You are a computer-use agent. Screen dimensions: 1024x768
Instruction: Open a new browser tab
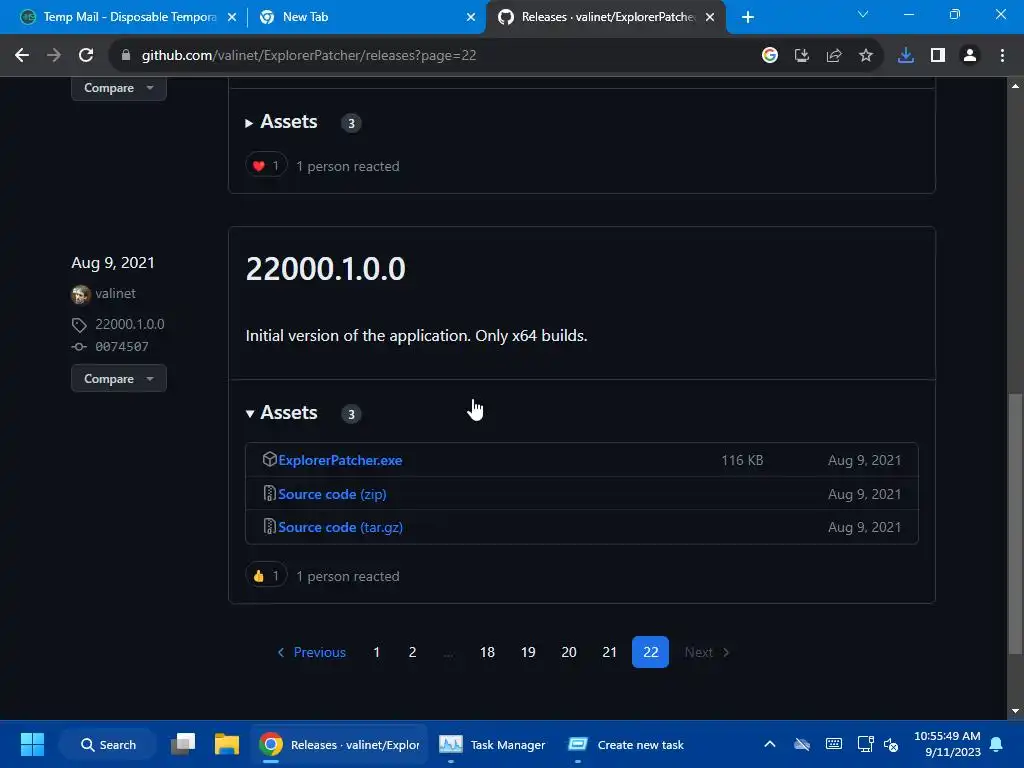(748, 17)
